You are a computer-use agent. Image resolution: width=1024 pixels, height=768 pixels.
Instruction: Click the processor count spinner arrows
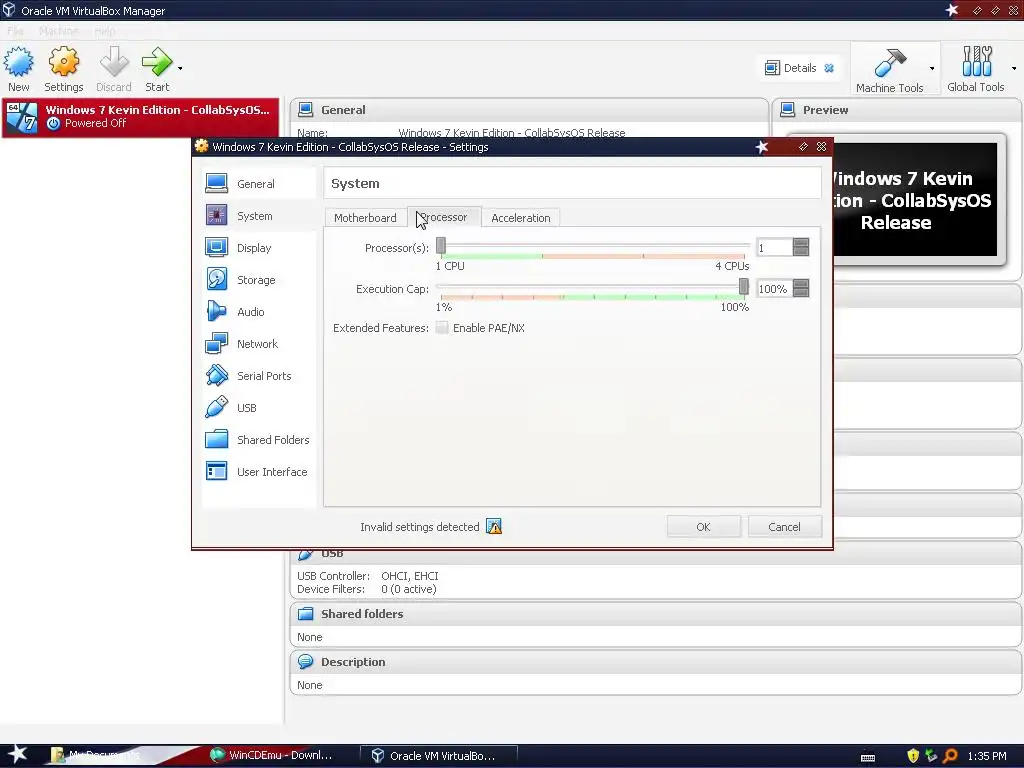[x=801, y=248]
